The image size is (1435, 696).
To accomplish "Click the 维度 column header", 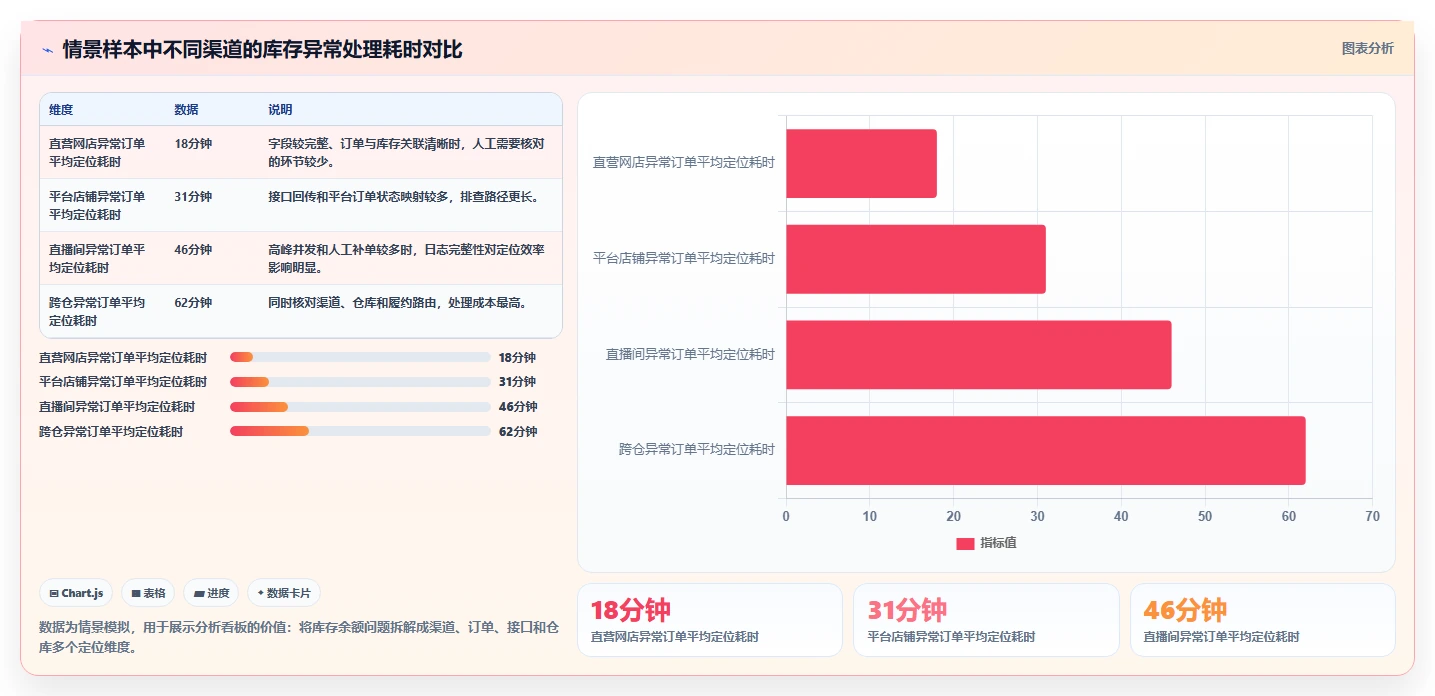I will coord(61,110).
